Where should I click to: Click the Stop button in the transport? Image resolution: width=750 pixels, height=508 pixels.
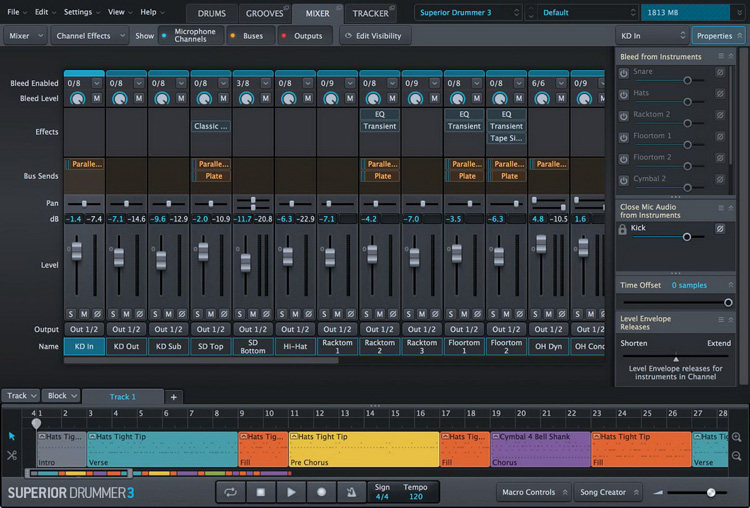(261, 492)
